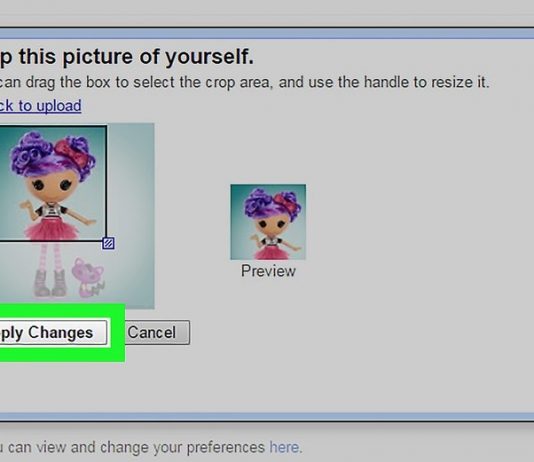
Task: Click the crop box resize handle
Action: [108, 243]
